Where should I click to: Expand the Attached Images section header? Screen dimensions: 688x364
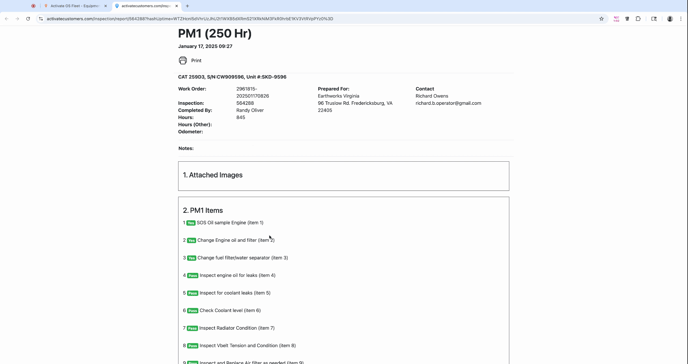pos(213,175)
